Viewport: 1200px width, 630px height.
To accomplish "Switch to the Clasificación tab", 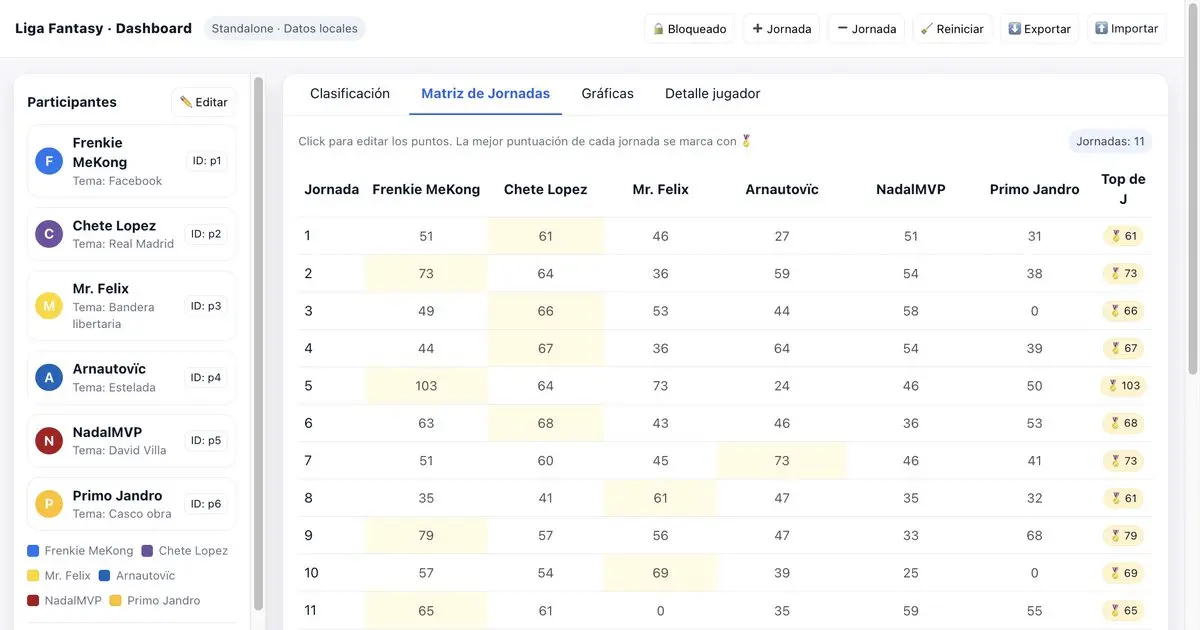I will click(350, 94).
